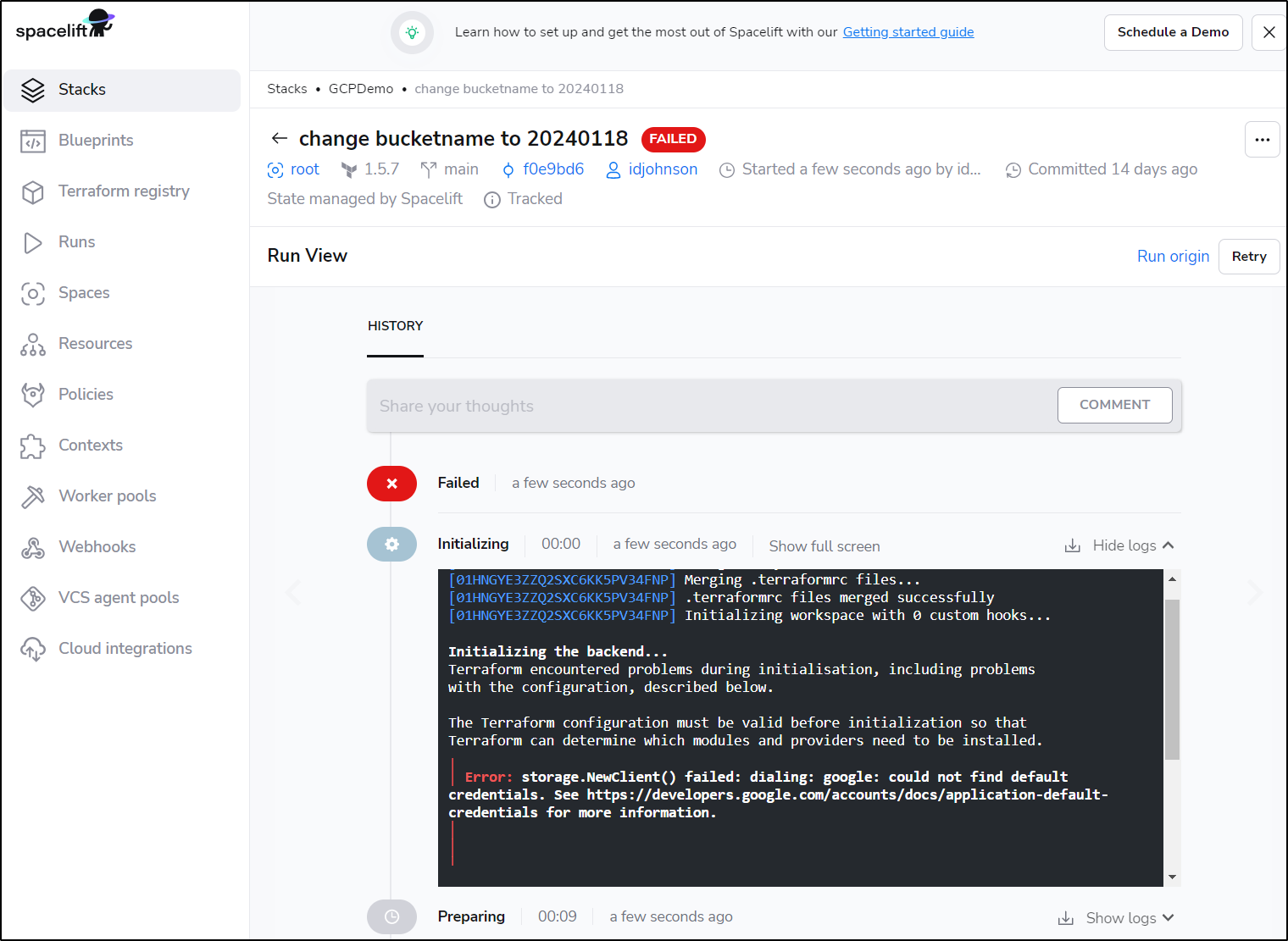The image size is (1288, 941).
Task: Click the VCS agent pools diamond icon
Action: [x=33, y=599]
